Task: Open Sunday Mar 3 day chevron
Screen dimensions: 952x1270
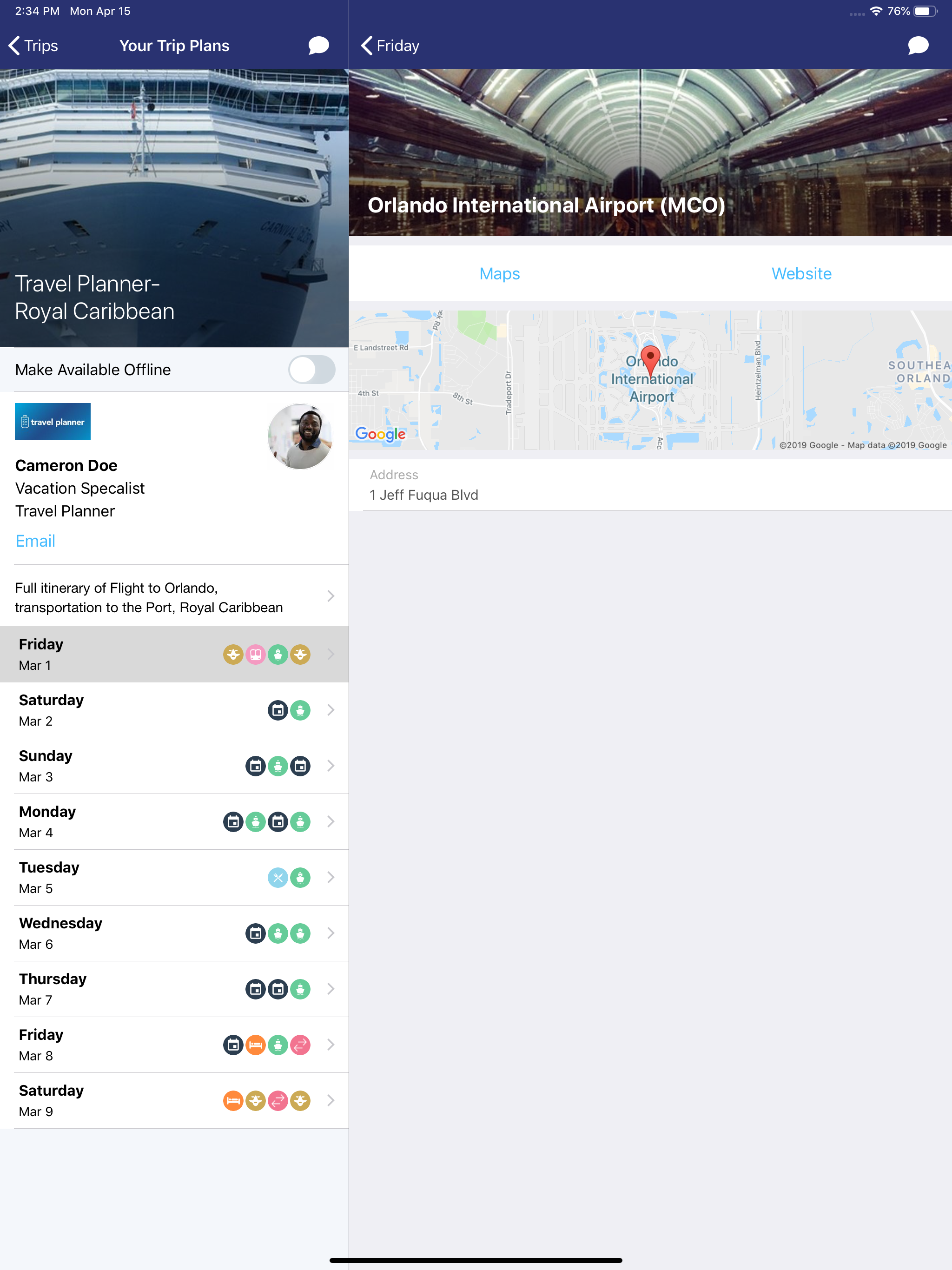Action: (x=331, y=765)
